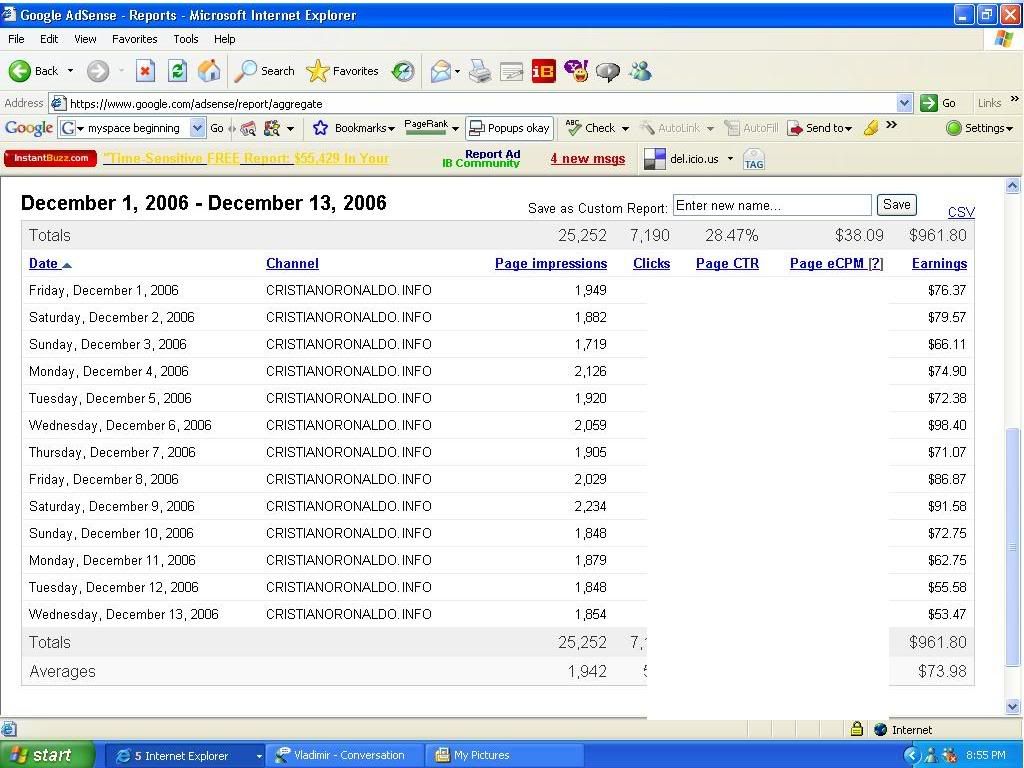
Task: Expand the del.icio.us dropdown arrow
Action: [x=730, y=159]
